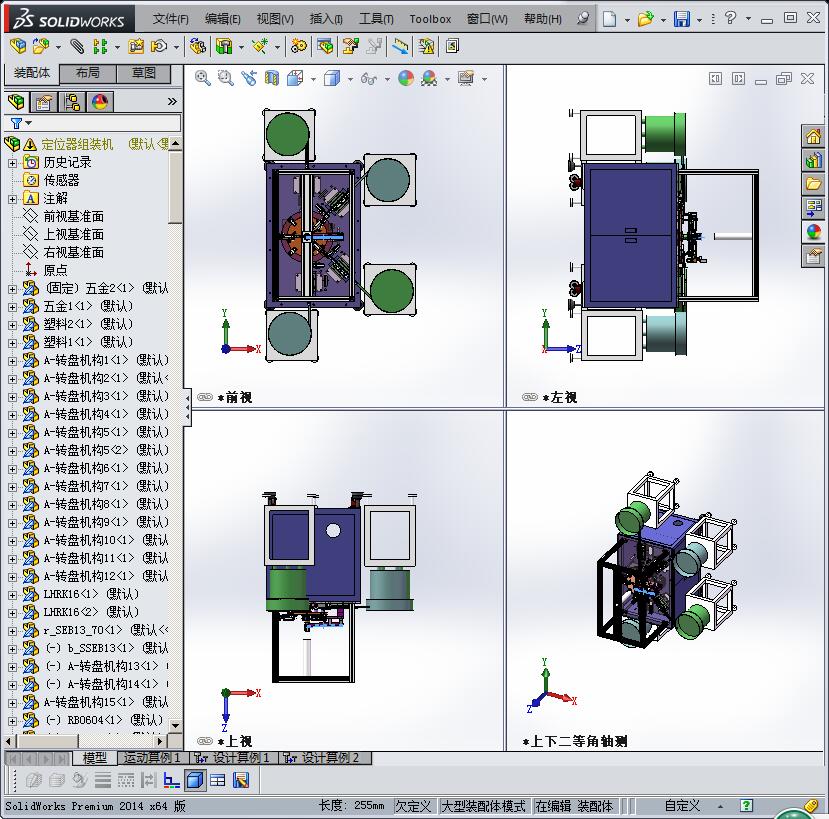The height and width of the screenshot is (819, 829).
Task: Select the 定位器组装机 top assembly node
Action: [77, 144]
